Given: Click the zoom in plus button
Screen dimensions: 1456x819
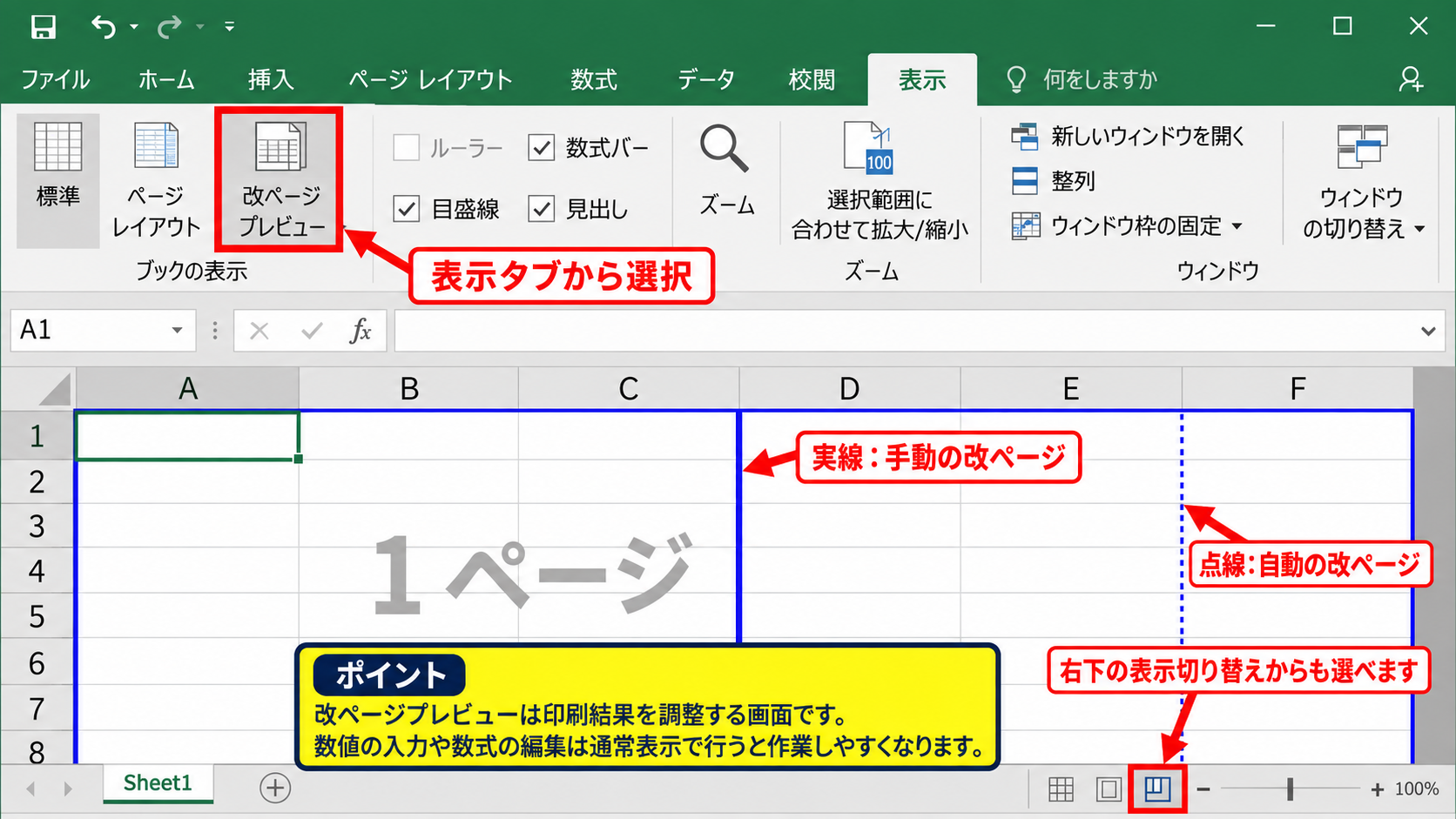Looking at the screenshot, I should point(1377,789).
